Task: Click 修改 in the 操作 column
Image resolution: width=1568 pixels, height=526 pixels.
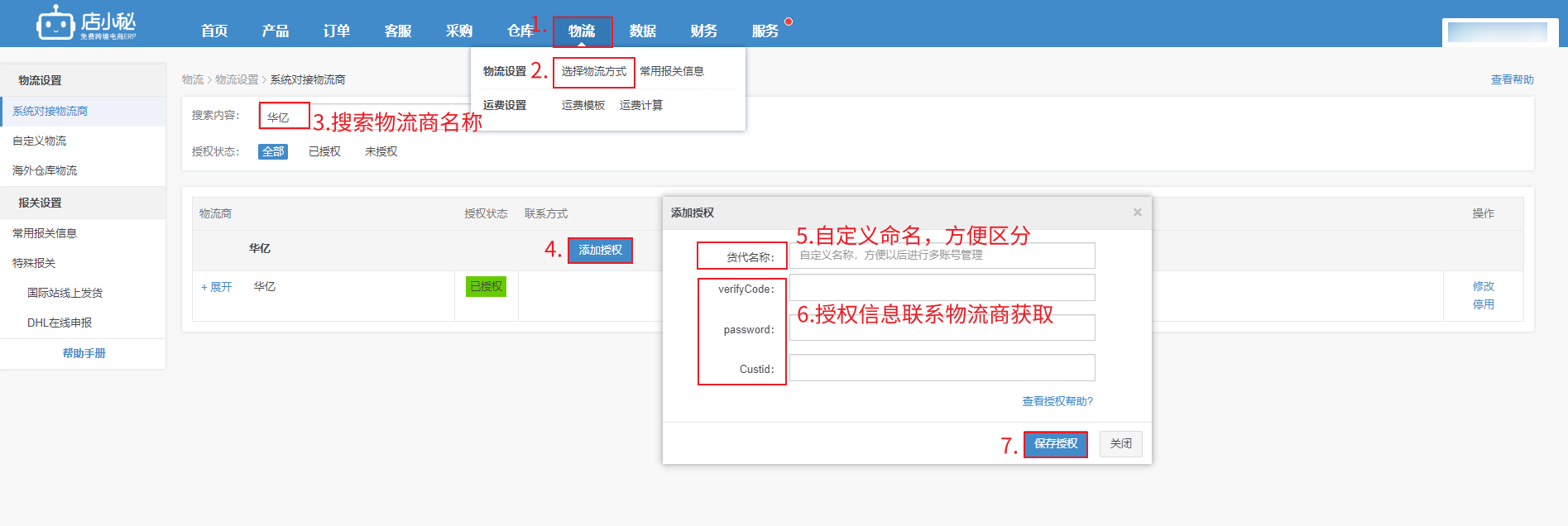Action: pyautogui.click(x=1484, y=286)
